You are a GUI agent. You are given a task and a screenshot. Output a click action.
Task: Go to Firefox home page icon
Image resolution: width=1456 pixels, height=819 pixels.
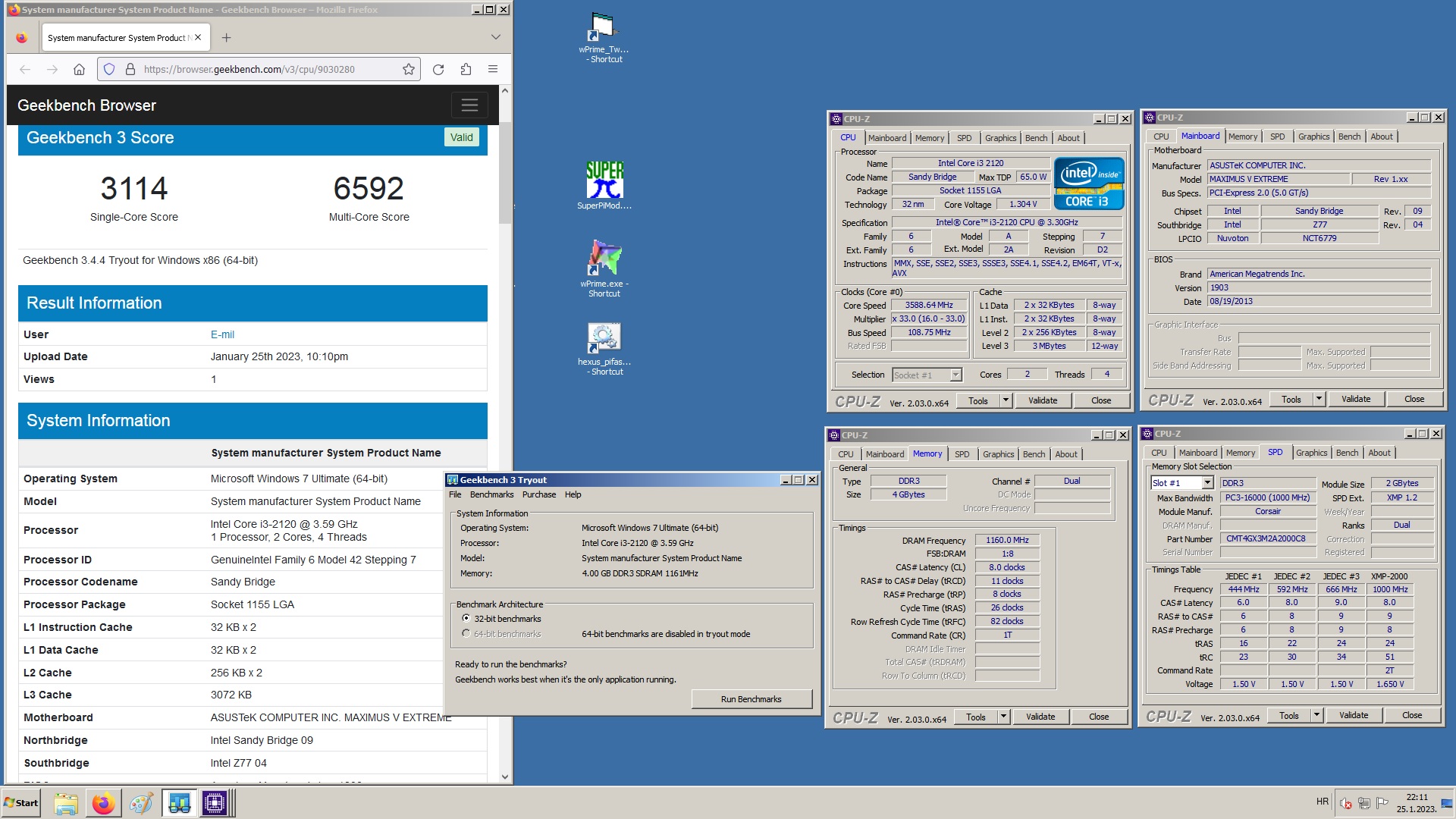(79, 69)
